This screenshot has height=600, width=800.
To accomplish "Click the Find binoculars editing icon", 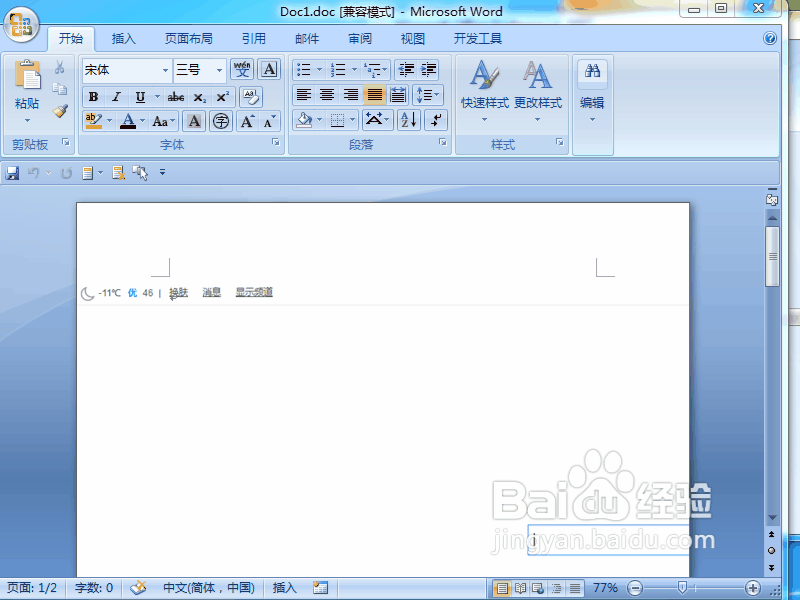I will coord(592,71).
